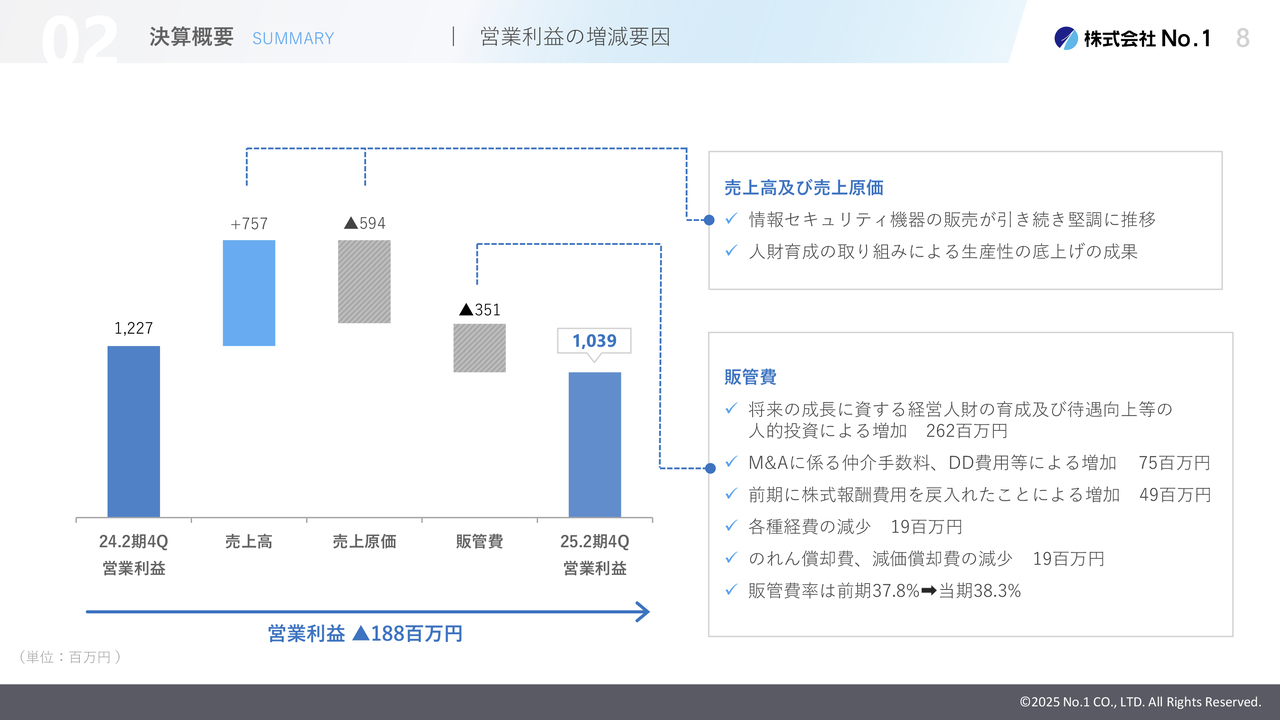
Task: Click the 販管費 axis label
Action: tap(479, 542)
